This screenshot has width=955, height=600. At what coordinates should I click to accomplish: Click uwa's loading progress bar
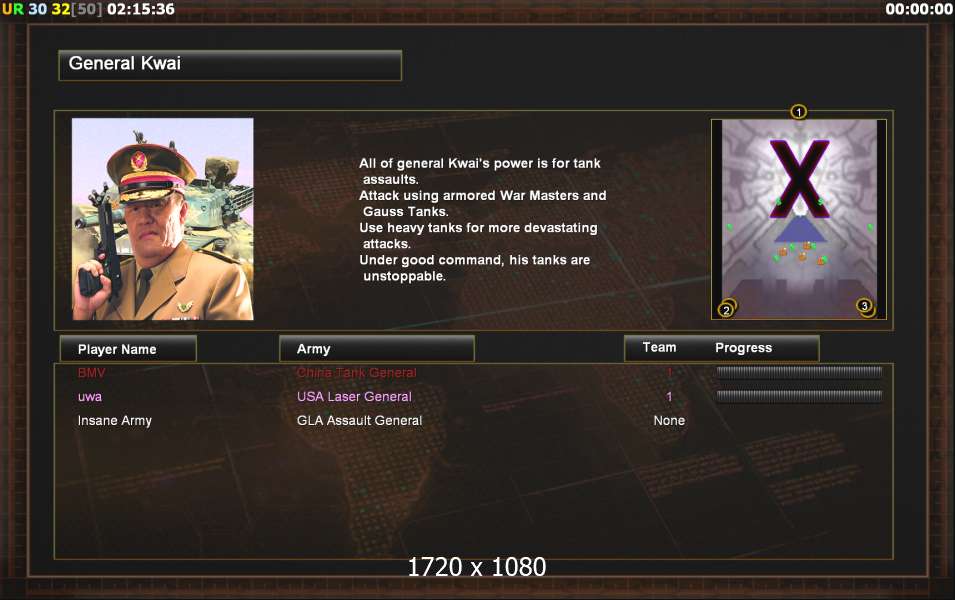coord(799,396)
